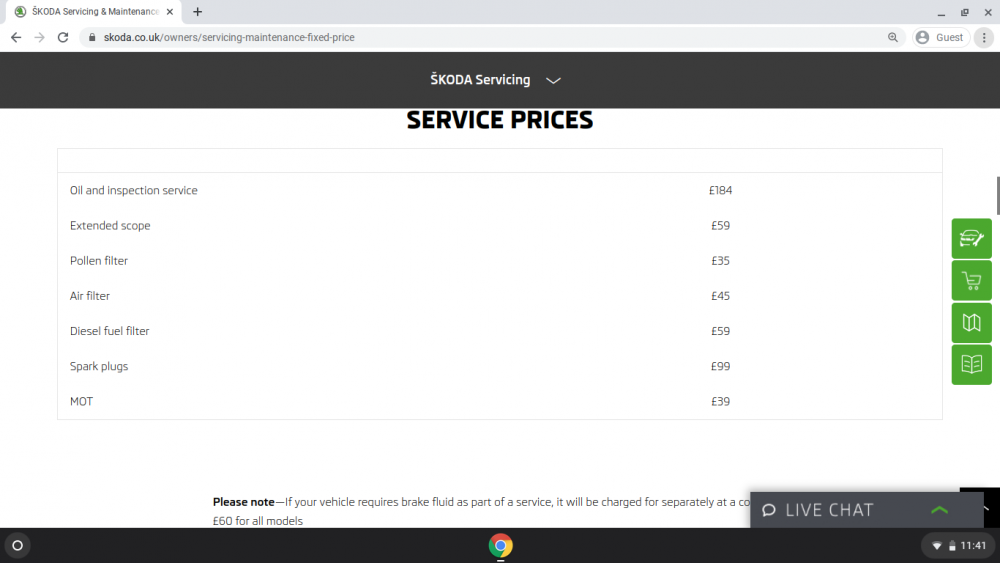This screenshot has height=563, width=1000.
Task: Check the battery icon in system tray
Action: coord(952,546)
